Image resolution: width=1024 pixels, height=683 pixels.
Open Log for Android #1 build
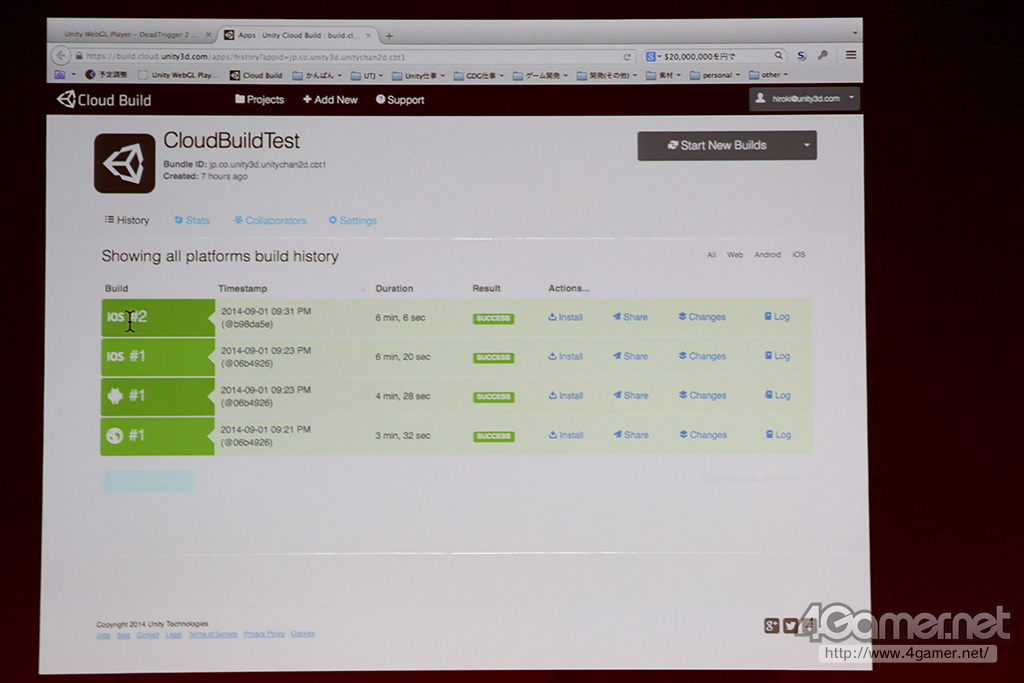coord(778,395)
